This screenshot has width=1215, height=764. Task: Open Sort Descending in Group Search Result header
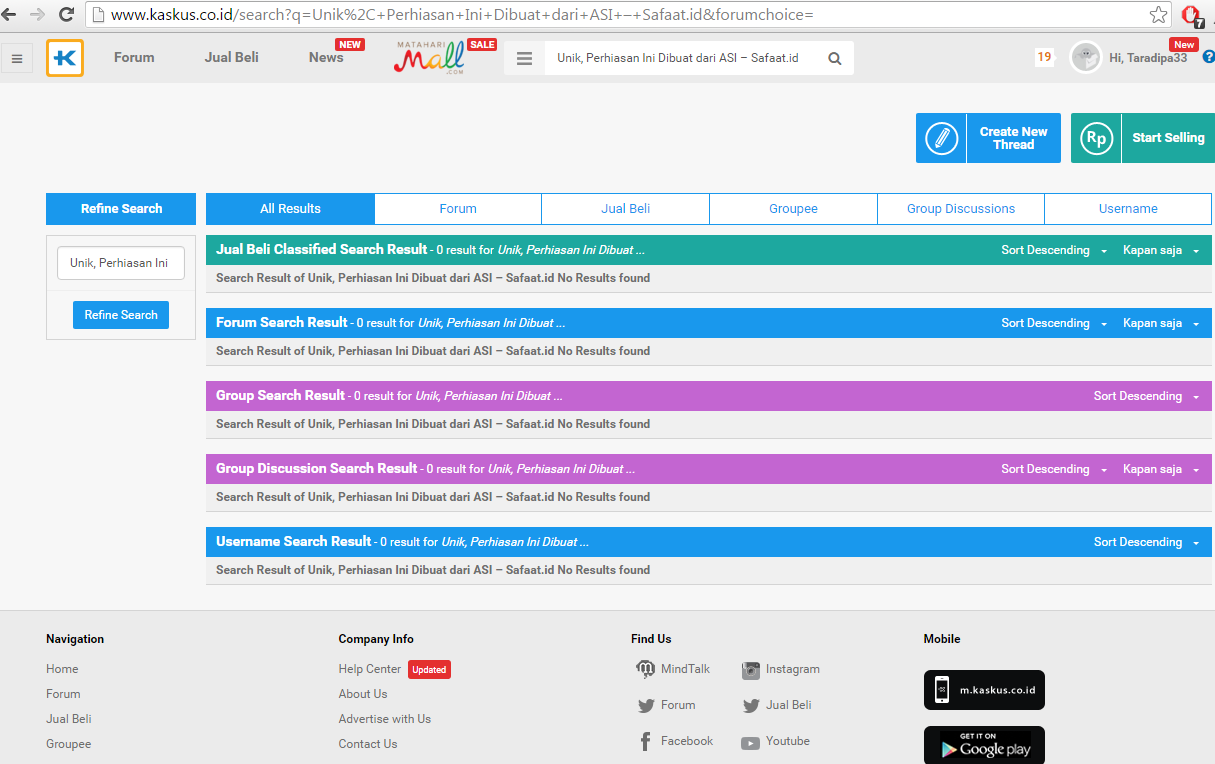coord(1146,396)
